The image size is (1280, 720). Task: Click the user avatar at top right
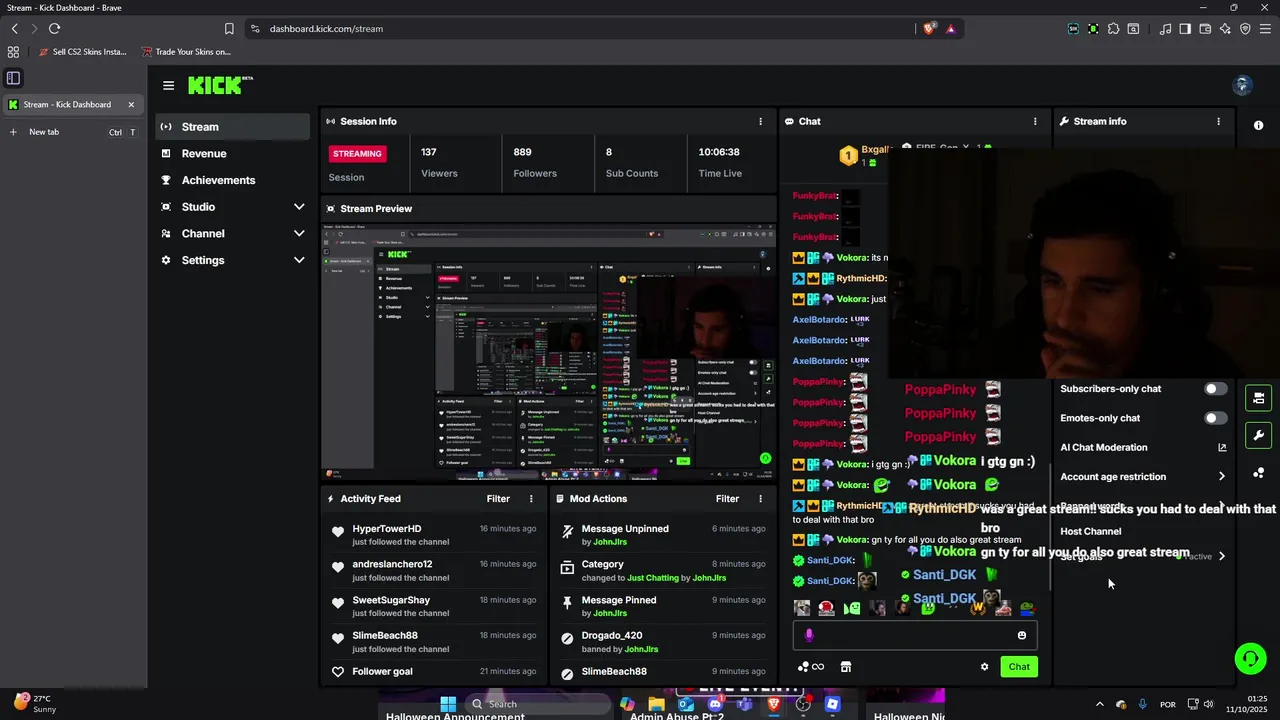click(1243, 85)
